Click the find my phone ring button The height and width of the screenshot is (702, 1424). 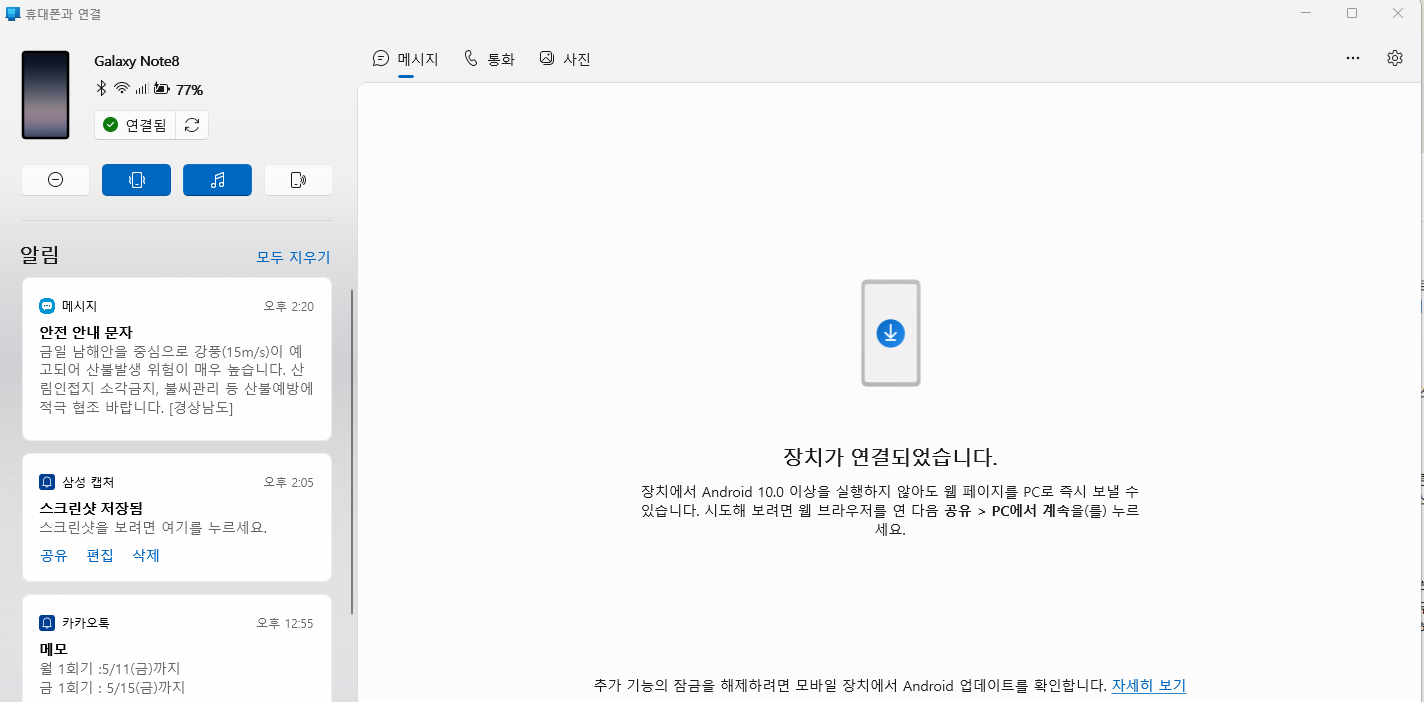point(298,180)
